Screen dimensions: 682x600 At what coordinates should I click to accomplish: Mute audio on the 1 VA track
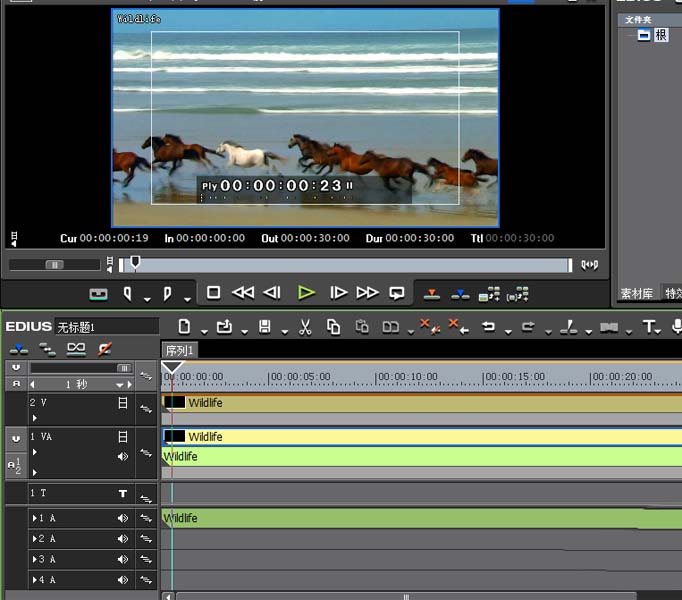click(123, 457)
